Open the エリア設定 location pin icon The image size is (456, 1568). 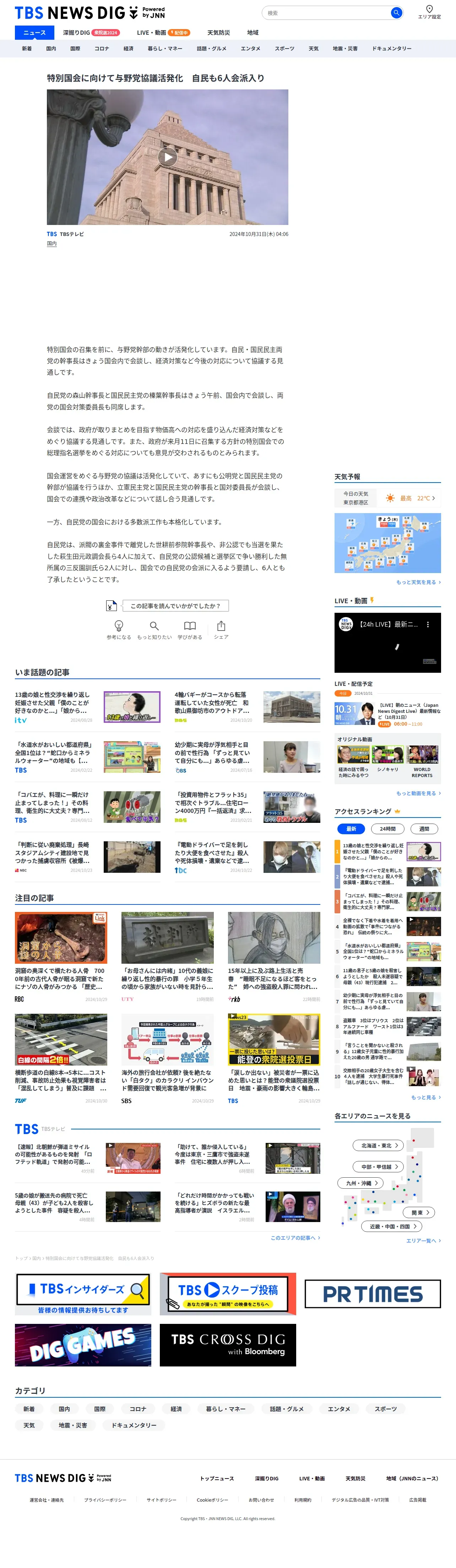(429, 9)
